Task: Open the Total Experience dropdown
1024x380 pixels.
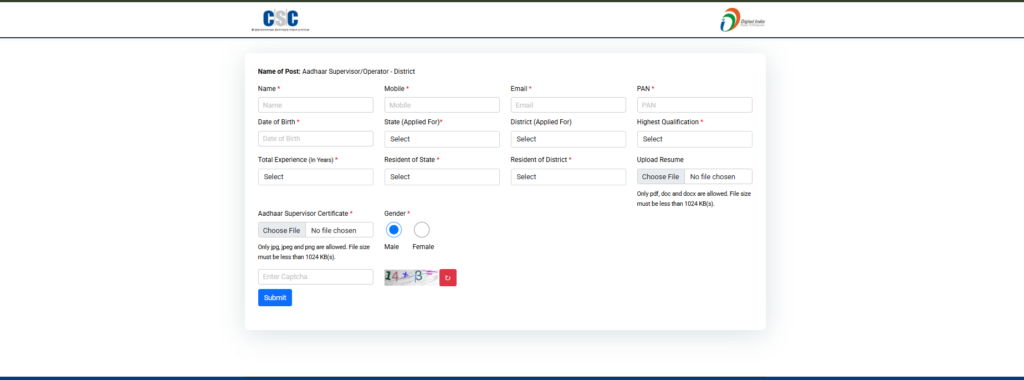Action: (315, 177)
